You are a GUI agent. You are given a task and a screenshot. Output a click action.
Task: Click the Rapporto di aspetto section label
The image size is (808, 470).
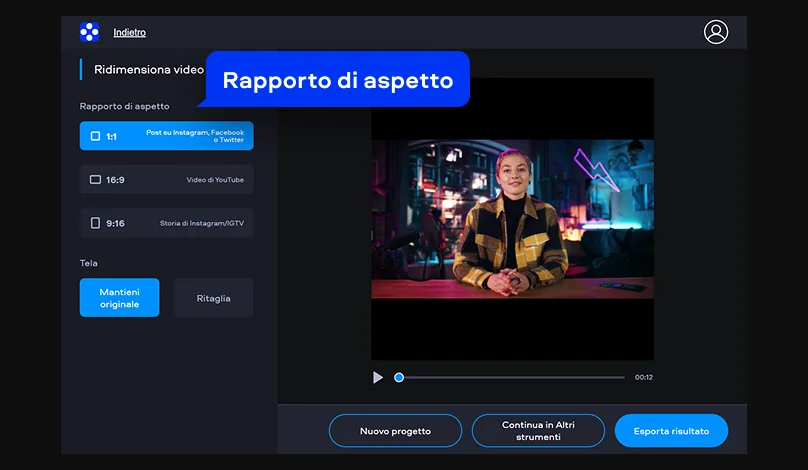[125, 106]
